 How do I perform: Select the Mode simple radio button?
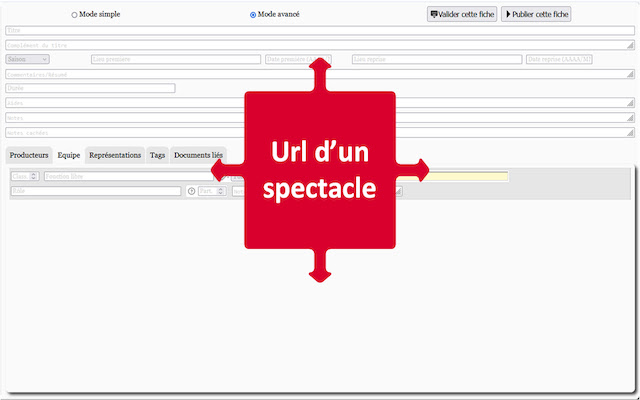[x=74, y=15]
